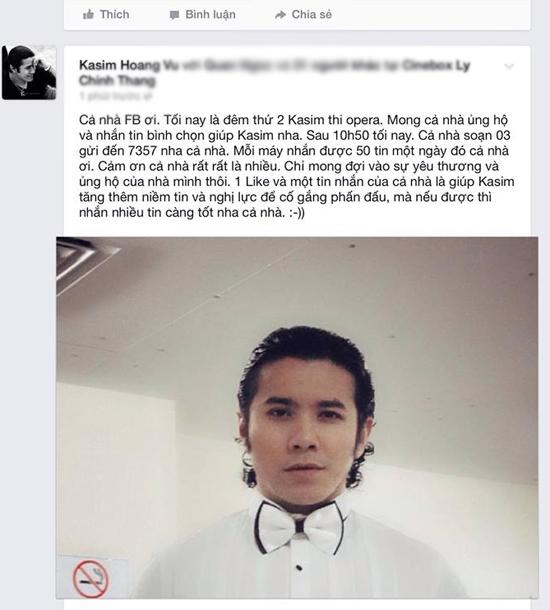Share the post using 'Chia sẻ' text
The image size is (550, 610).
(312, 14)
